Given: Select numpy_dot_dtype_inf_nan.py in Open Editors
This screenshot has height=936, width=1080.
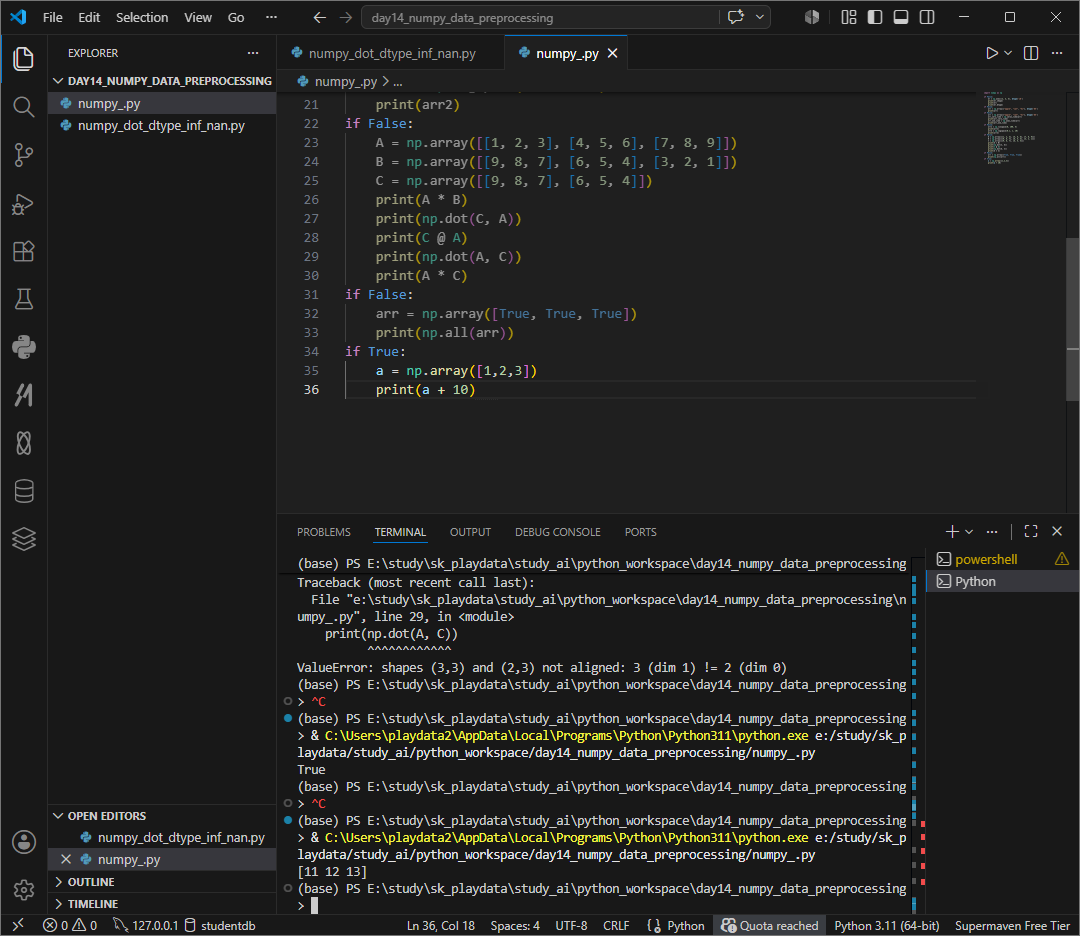Looking at the screenshot, I should point(163,838).
